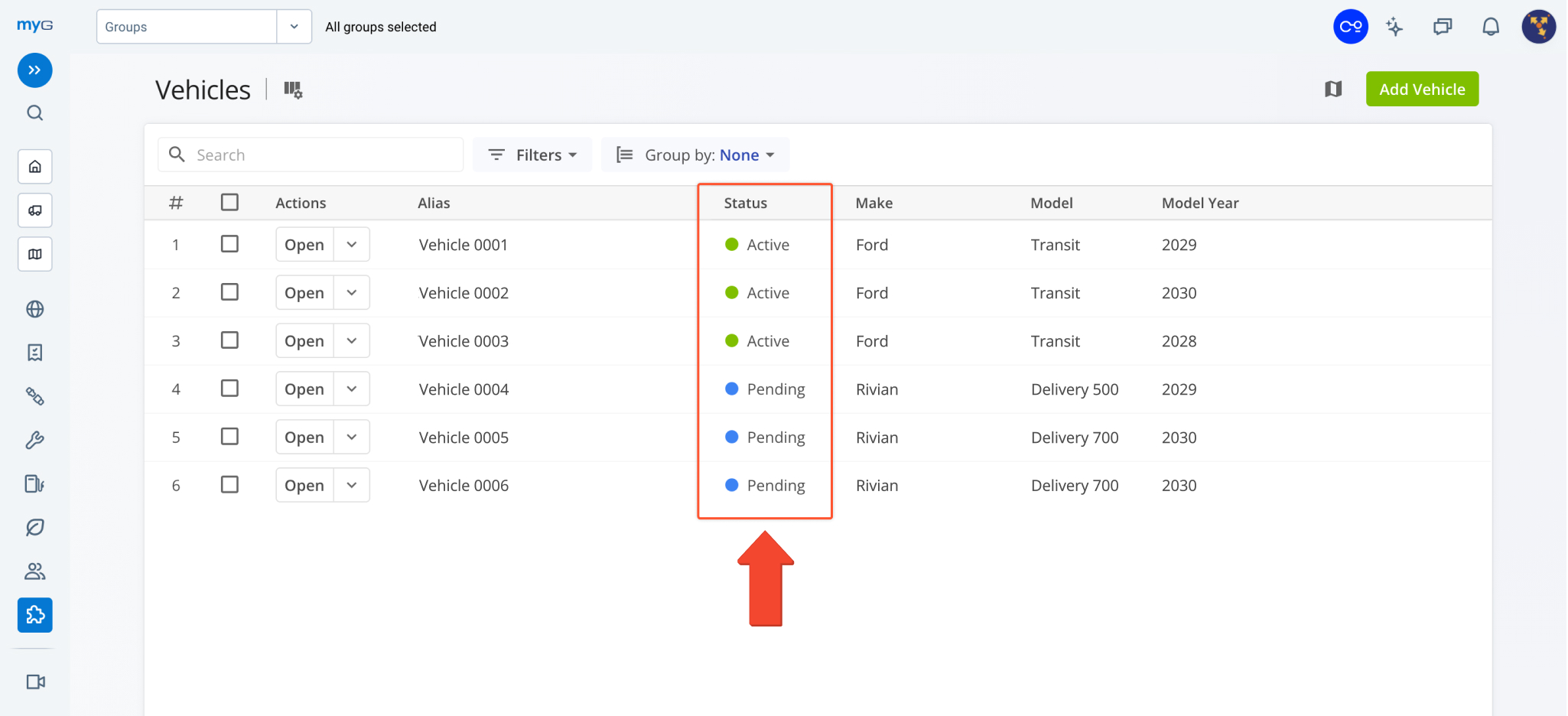This screenshot has width=1568, height=716.
Task: Tick the checkbox for Vehicle 0004
Action: (229, 389)
